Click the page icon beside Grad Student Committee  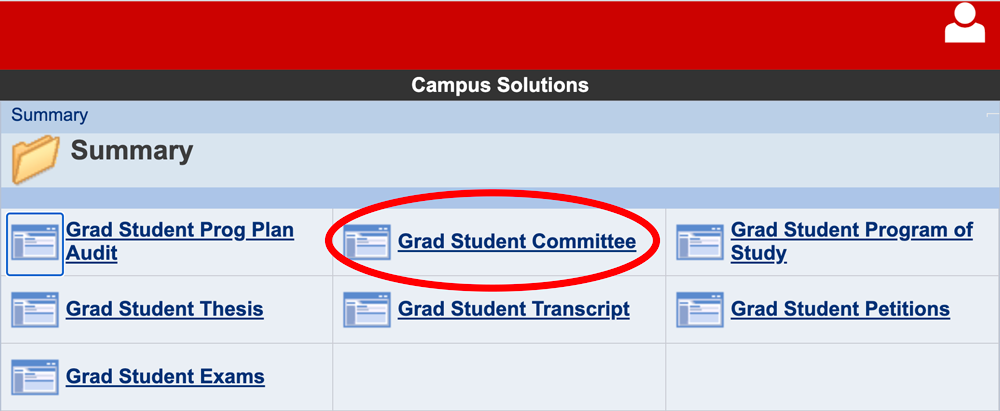click(x=367, y=242)
